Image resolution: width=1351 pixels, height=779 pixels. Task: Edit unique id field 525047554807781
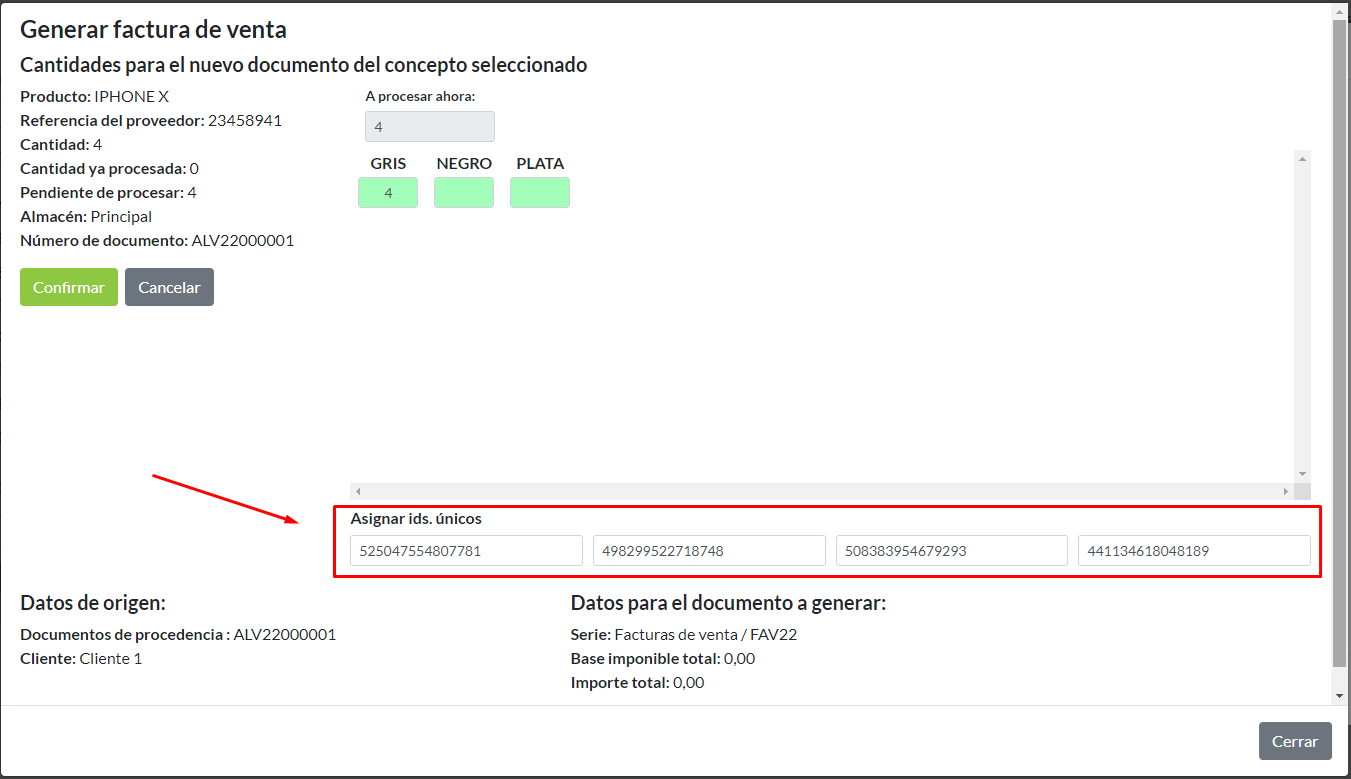click(x=466, y=550)
